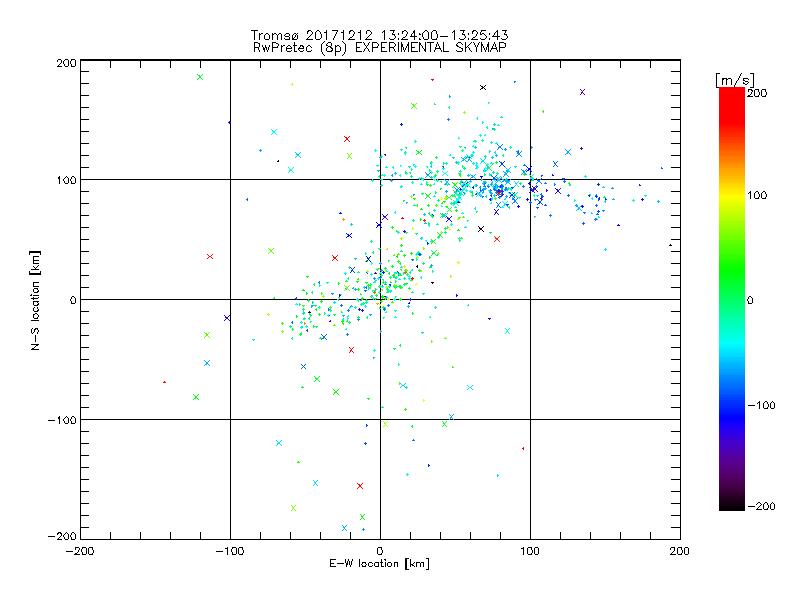Screen dimensions: 800x600
Task: Click the '200' tick label on colorbar
Action: 757,93
